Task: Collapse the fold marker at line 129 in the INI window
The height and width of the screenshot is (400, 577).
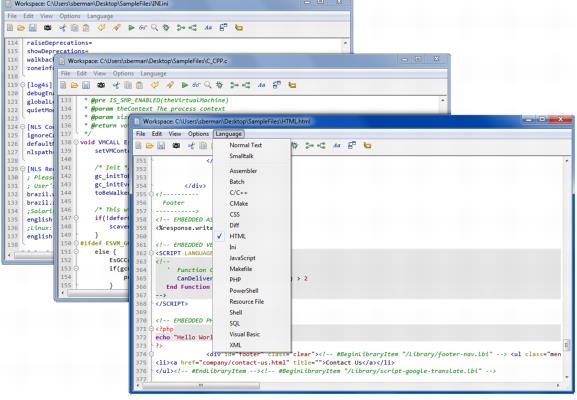Action: pyautogui.click(x=22, y=169)
